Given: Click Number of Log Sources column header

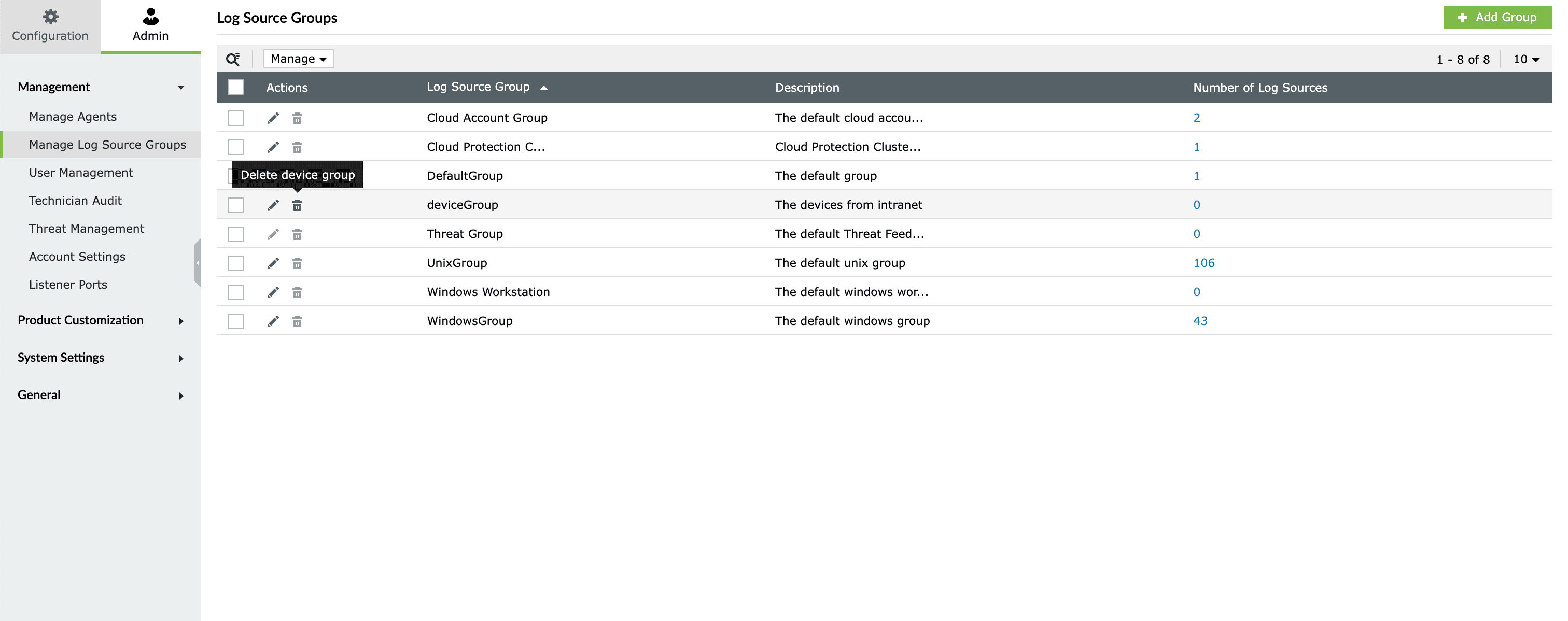Looking at the screenshot, I should 1260,88.
